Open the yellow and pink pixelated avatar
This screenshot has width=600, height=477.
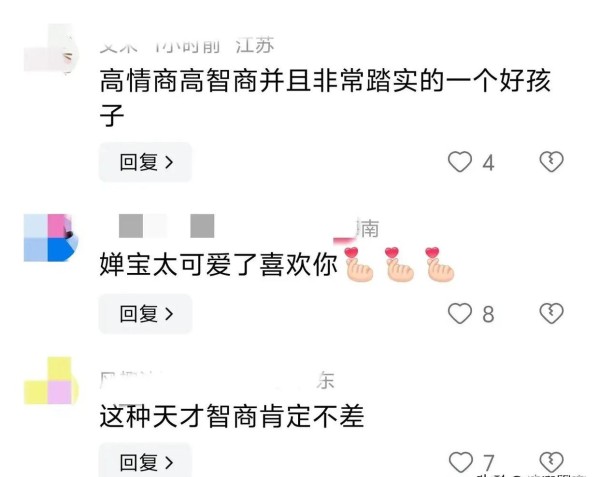(x=51, y=381)
